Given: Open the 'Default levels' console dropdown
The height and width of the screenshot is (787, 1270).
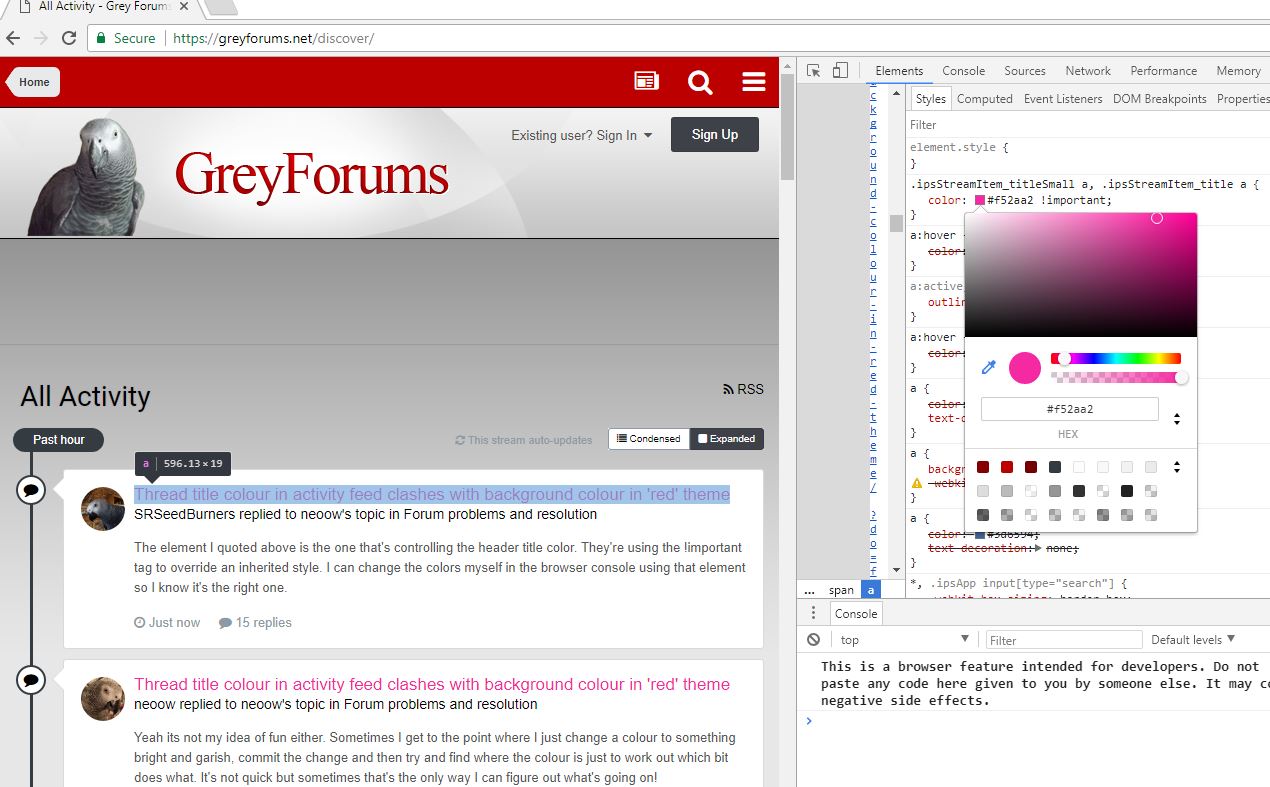Looking at the screenshot, I should (1193, 640).
